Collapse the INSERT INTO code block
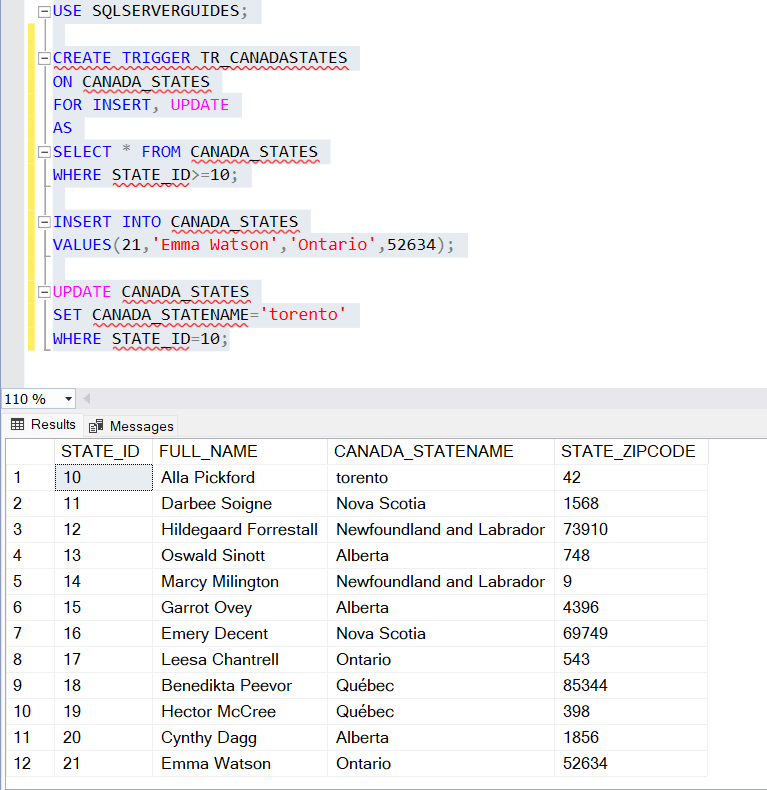 pos(44,222)
